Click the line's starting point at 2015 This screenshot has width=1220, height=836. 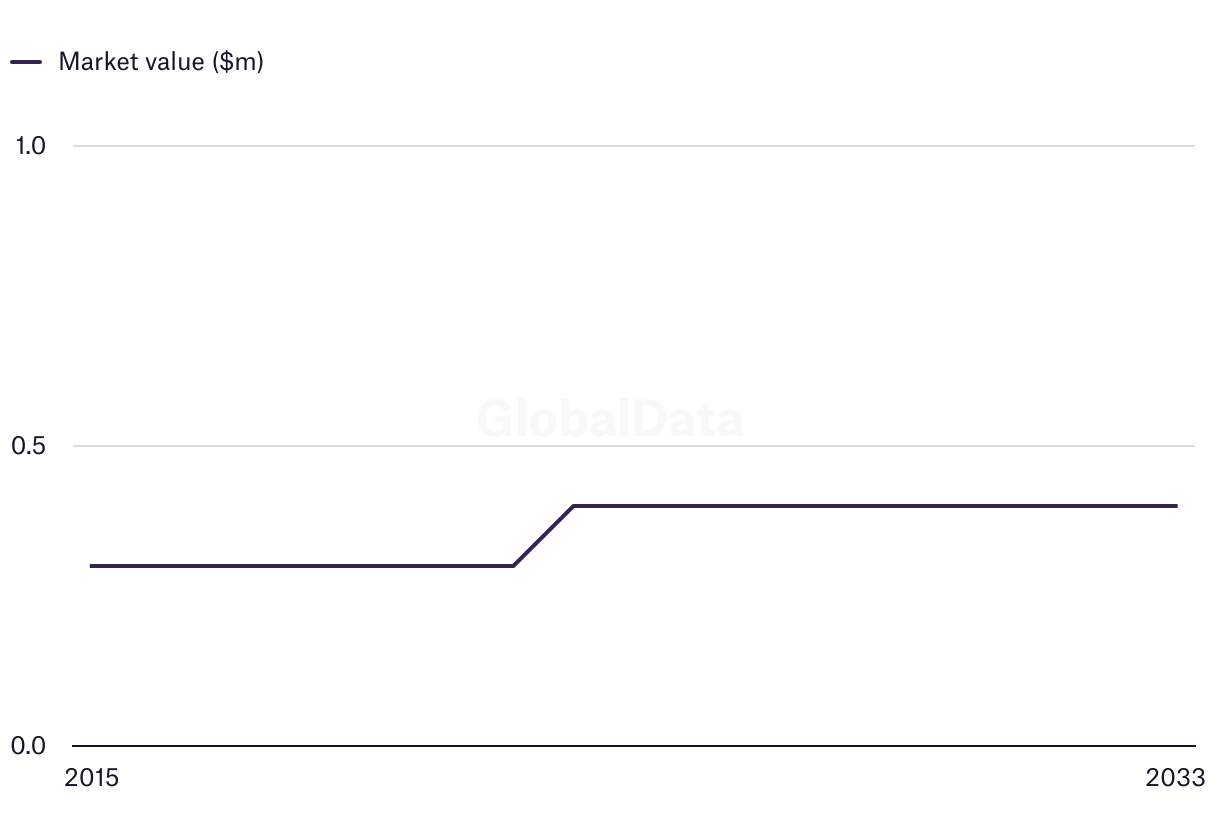point(91,566)
